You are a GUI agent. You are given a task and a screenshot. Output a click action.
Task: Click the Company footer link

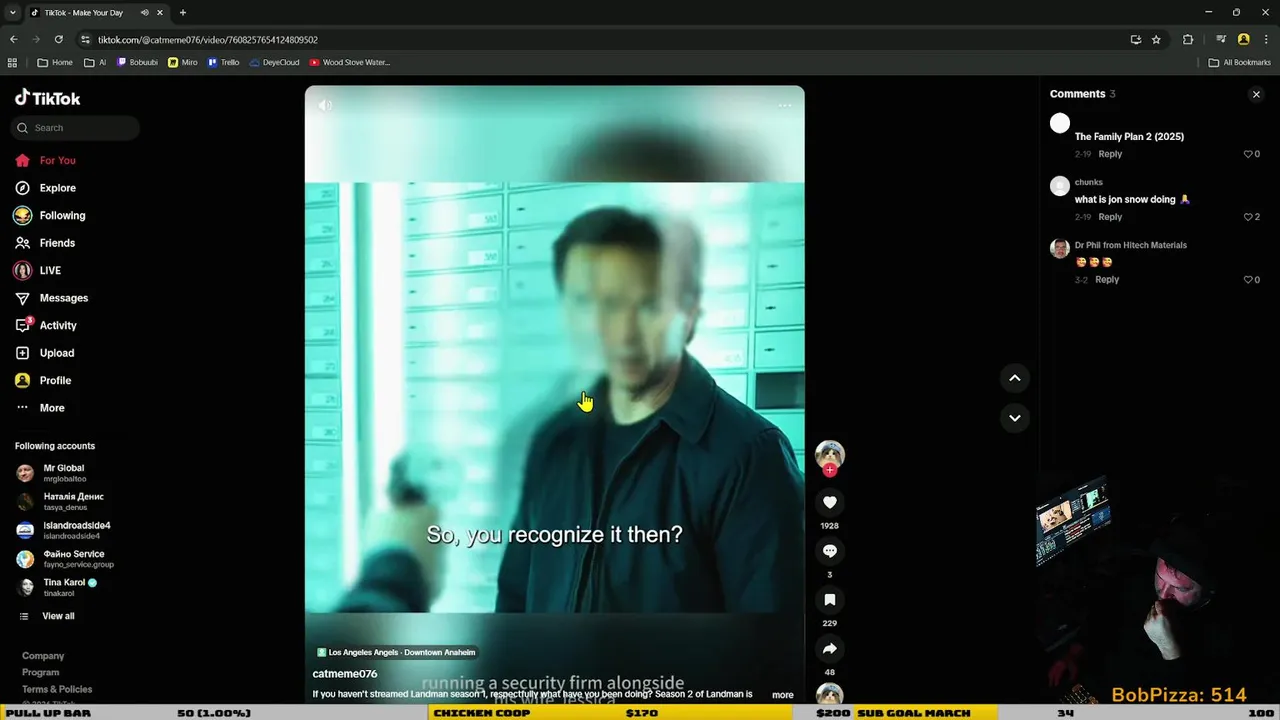[x=43, y=656]
